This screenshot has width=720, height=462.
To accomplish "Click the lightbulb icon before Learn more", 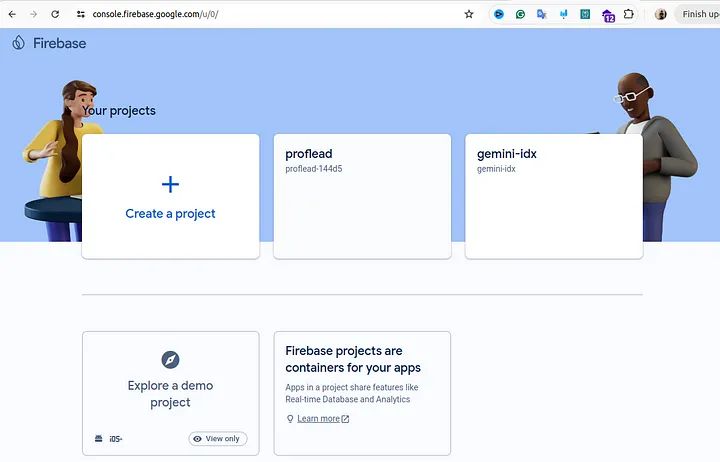I will (x=290, y=419).
